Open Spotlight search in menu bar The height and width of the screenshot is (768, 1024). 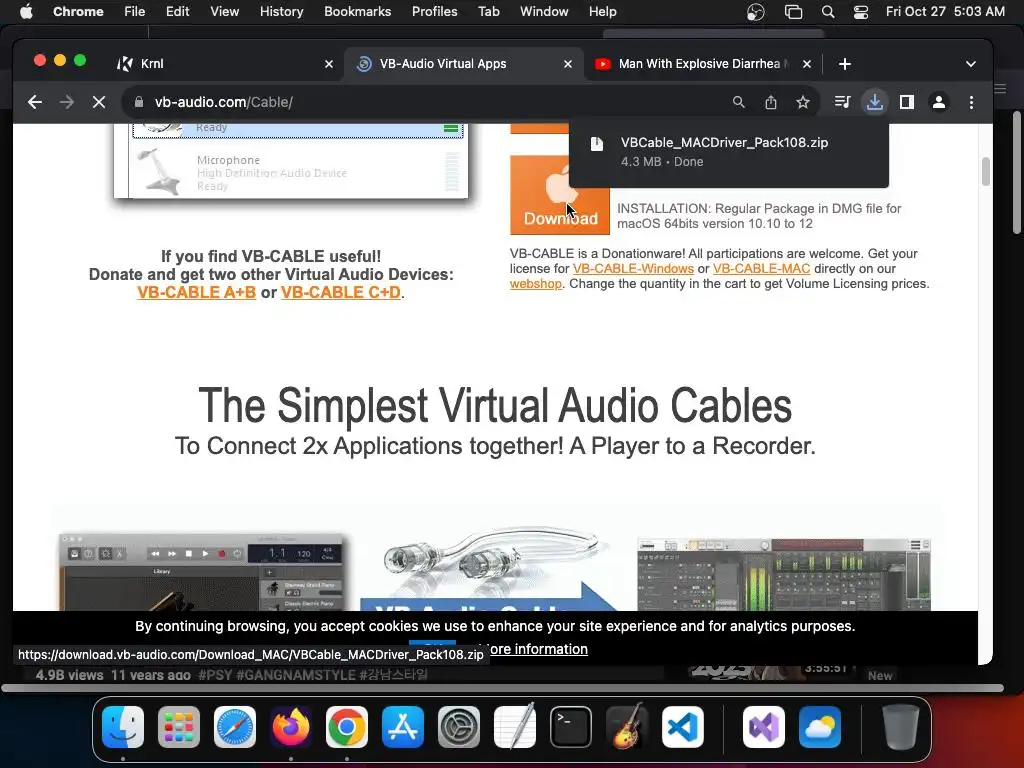pyautogui.click(x=827, y=11)
